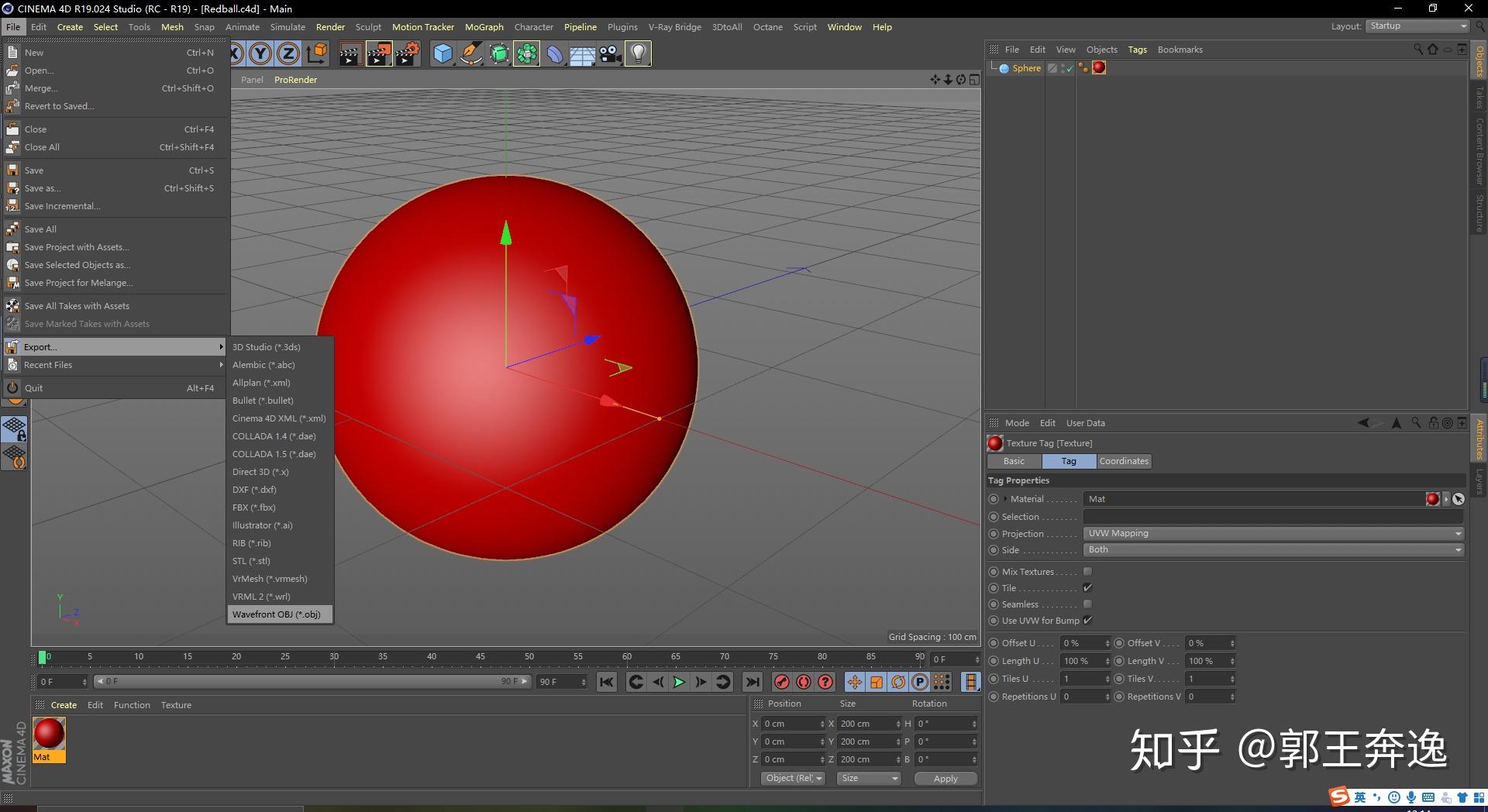Click the Cube primitive icon
Screen dimensions: 1488x812
coord(443,53)
